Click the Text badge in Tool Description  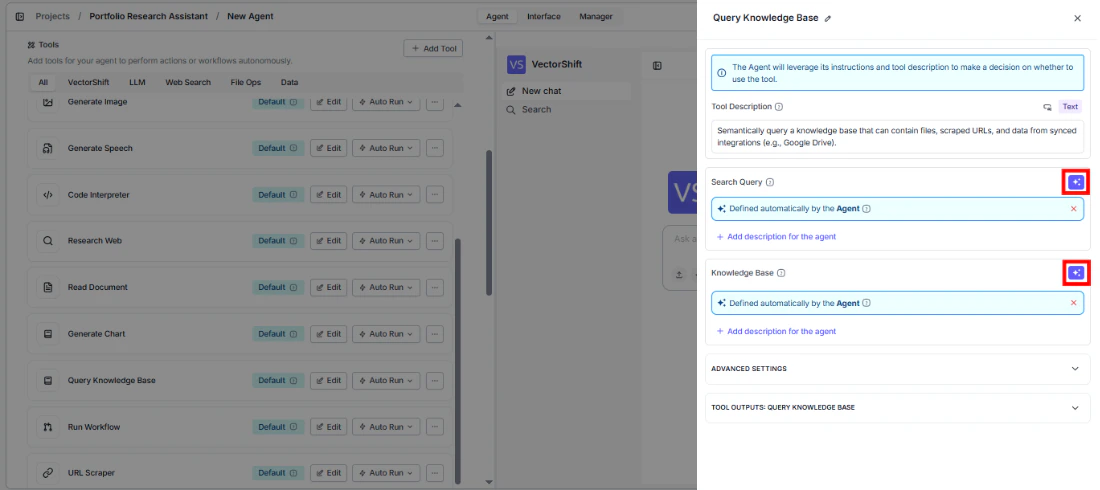pos(1070,107)
